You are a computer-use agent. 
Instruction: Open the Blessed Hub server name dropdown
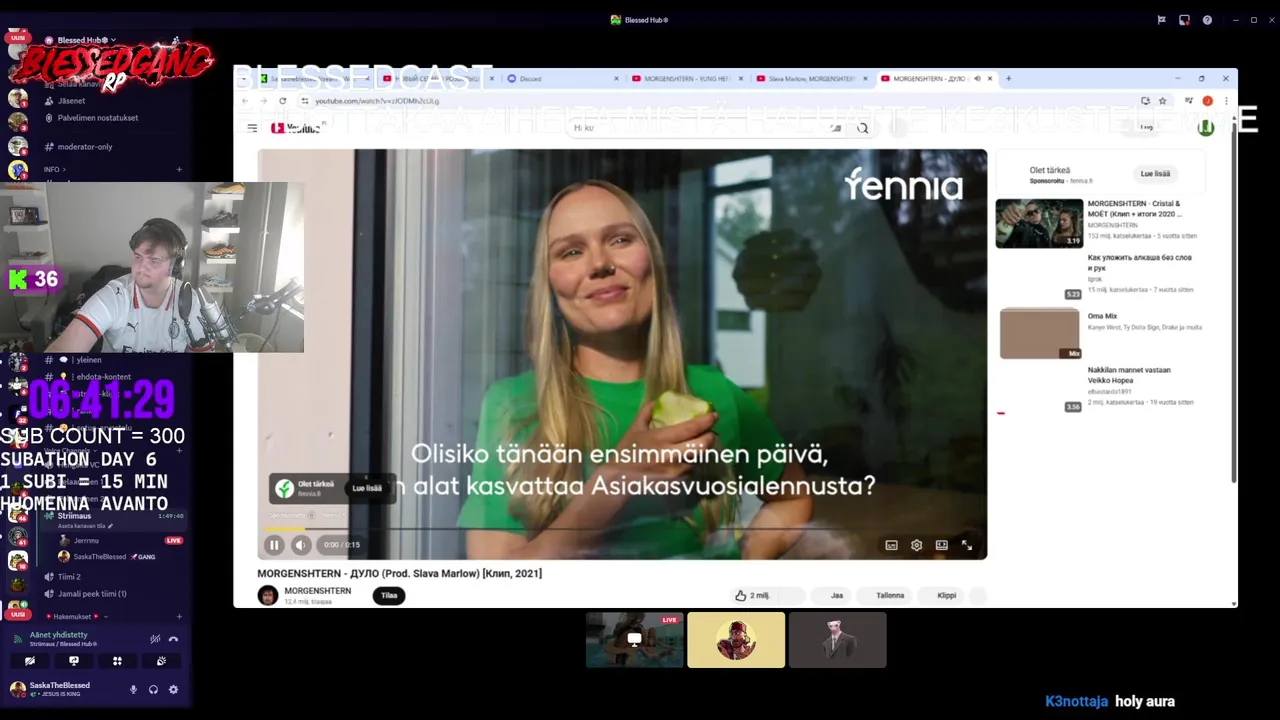click(87, 40)
